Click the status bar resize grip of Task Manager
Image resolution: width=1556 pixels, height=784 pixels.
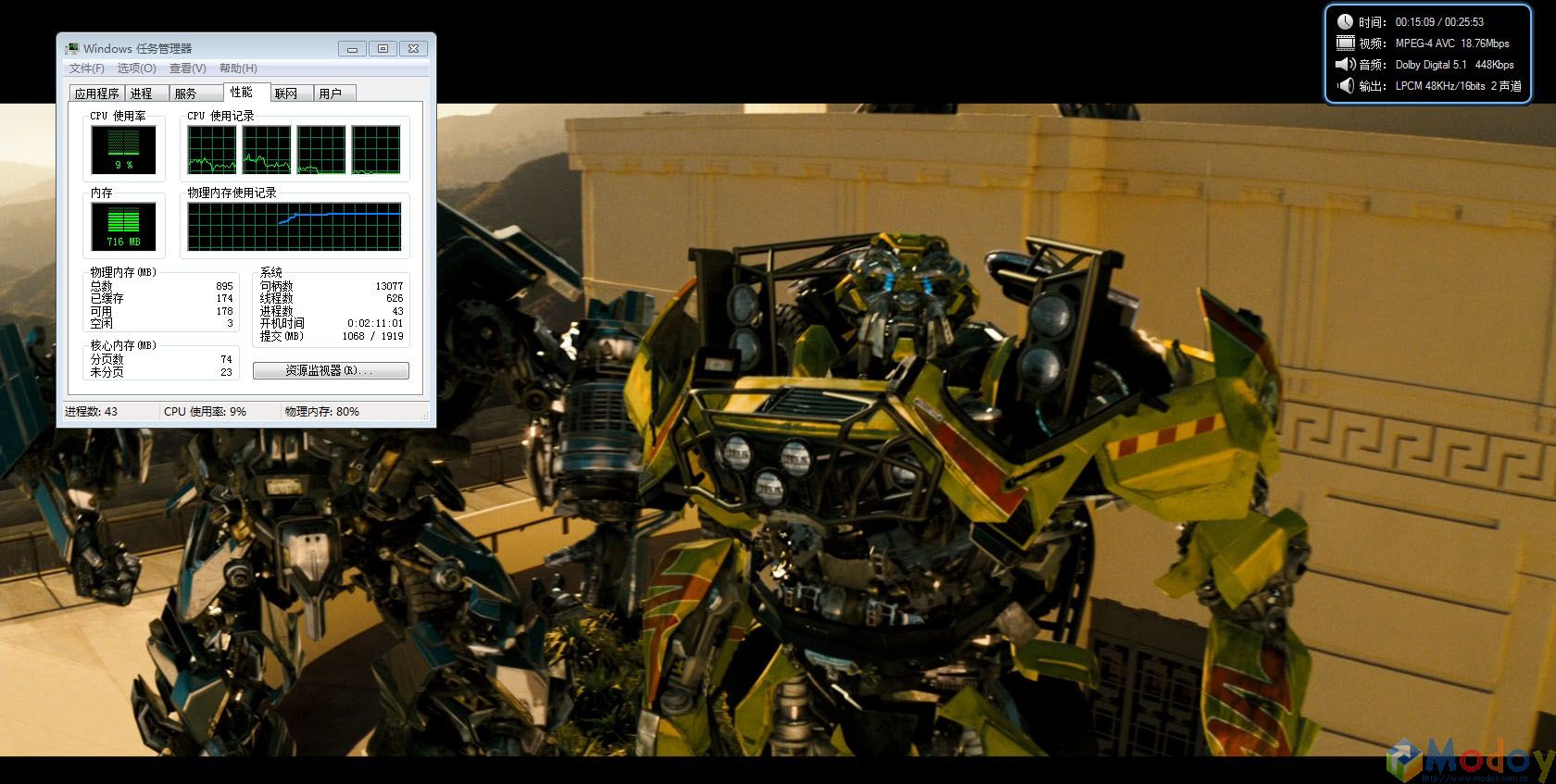pyautogui.click(x=425, y=416)
